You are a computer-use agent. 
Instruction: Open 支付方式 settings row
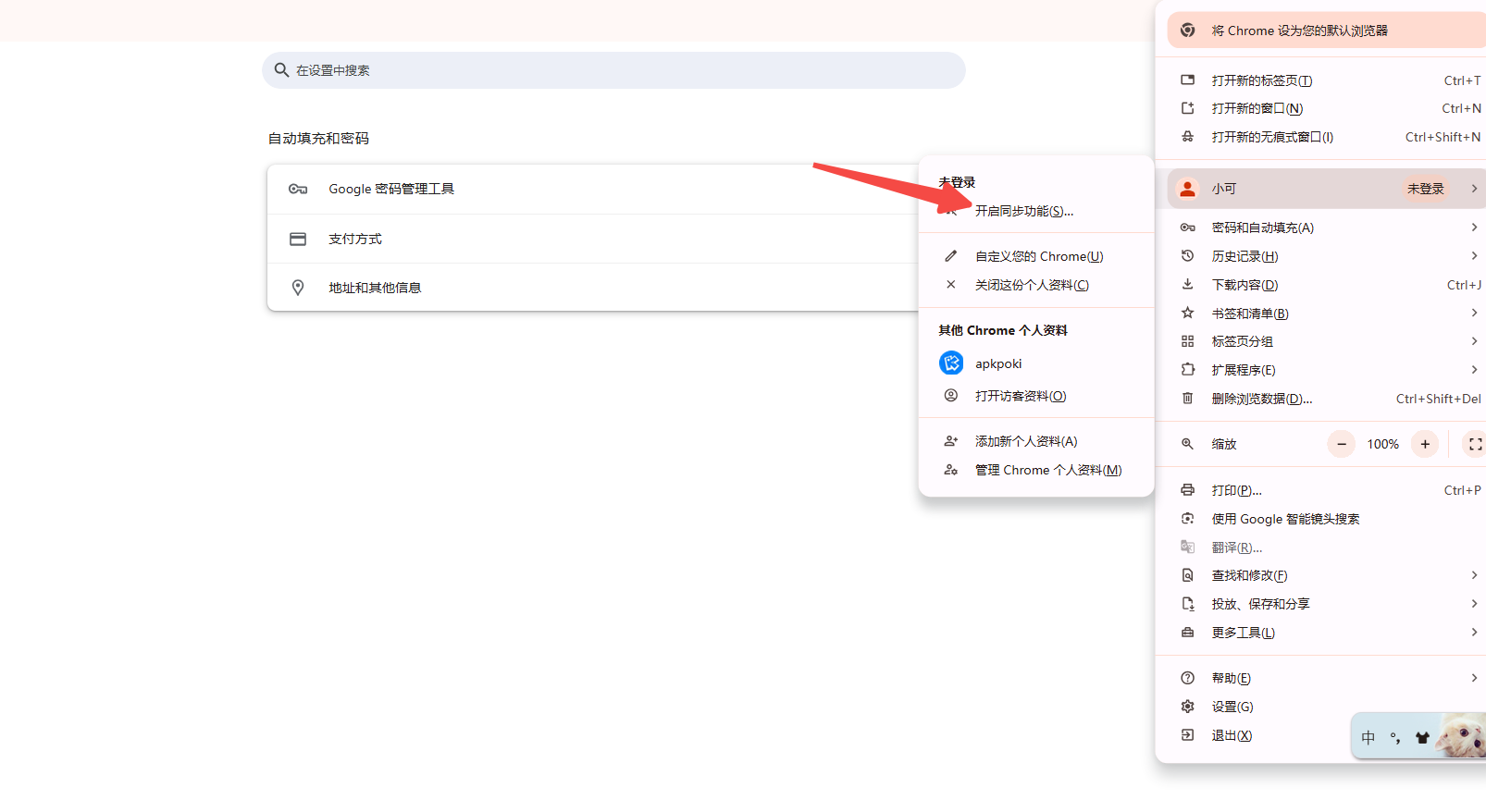pos(592,239)
